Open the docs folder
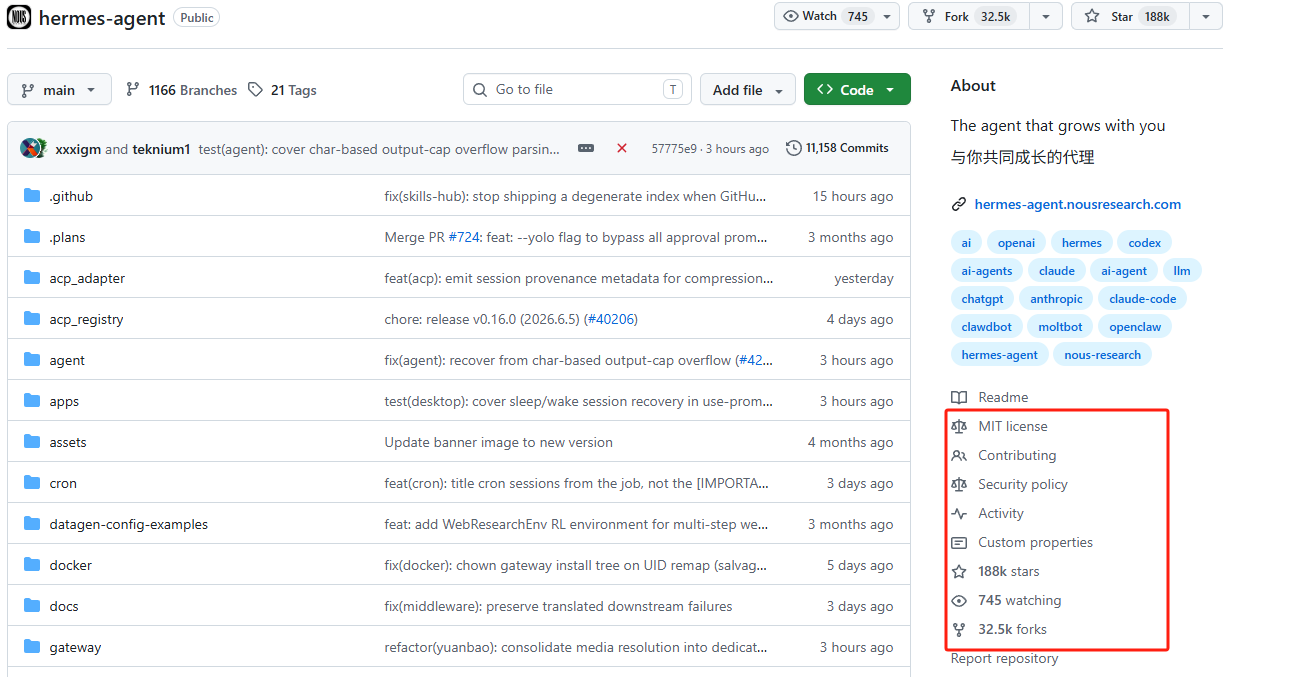The width and height of the screenshot is (1299, 677). click(x=64, y=606)
